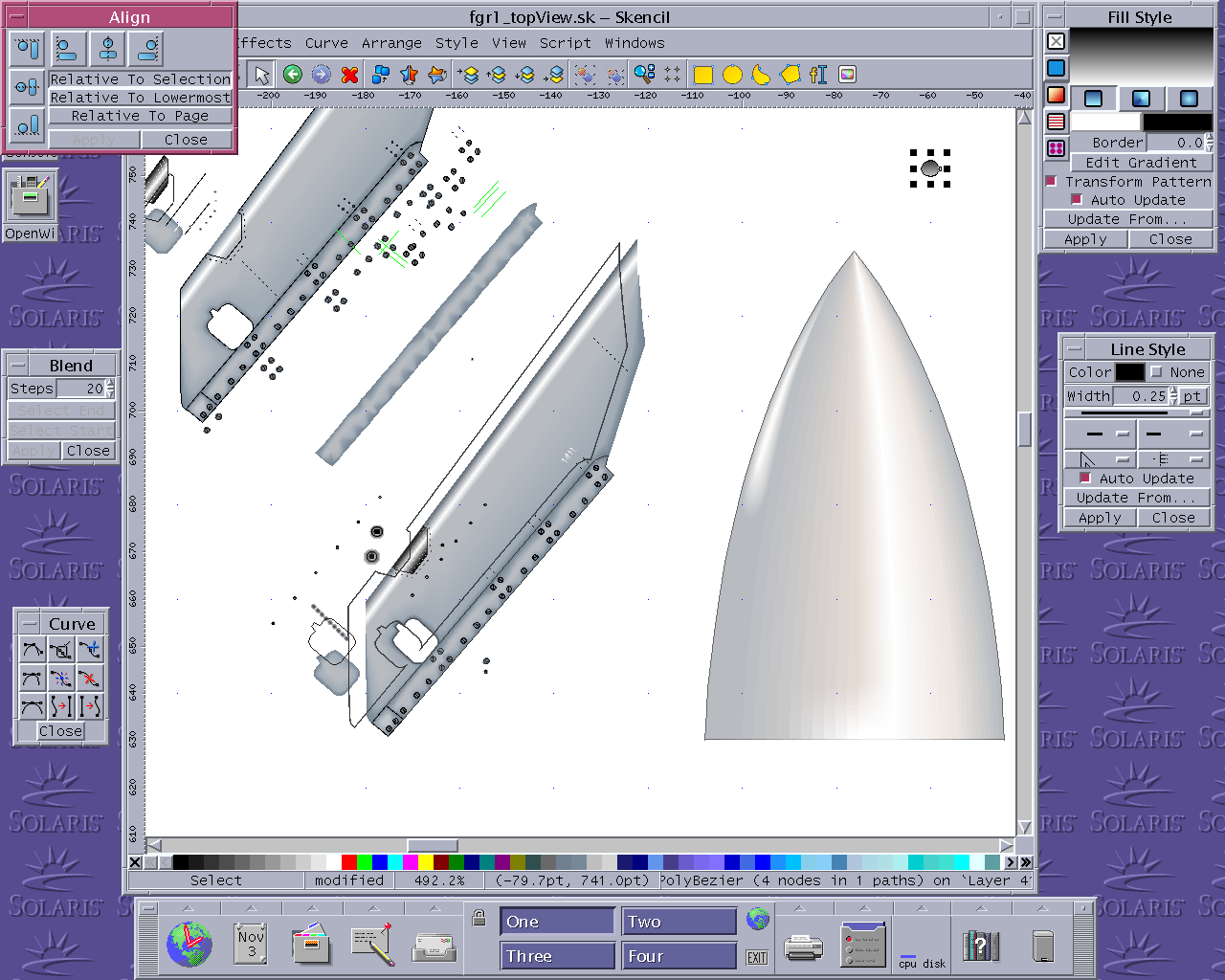The image size is (1225, 980).
Task: Open the pt unit dropdown in Line Style
Action: pos(1192,396)
